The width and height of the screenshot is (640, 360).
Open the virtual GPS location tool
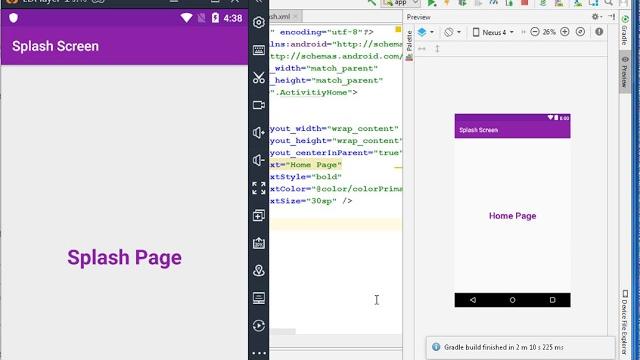pyautogui.click(x=258, y=270)
